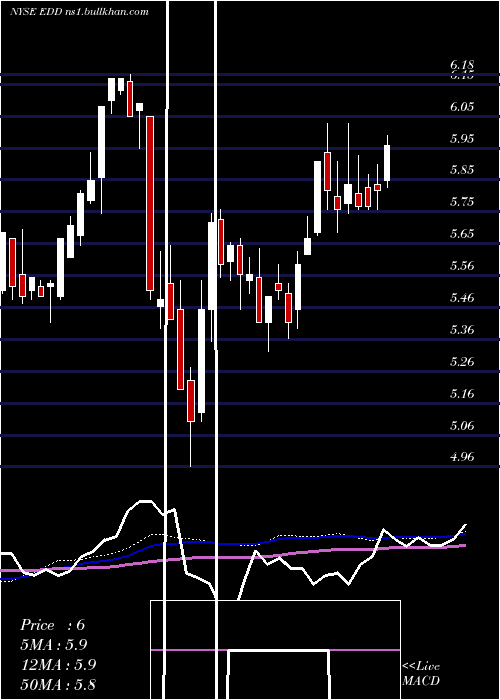The image size is (500, 700).
Task: Click the 6.18 price axis label
Action: (462, 66)
